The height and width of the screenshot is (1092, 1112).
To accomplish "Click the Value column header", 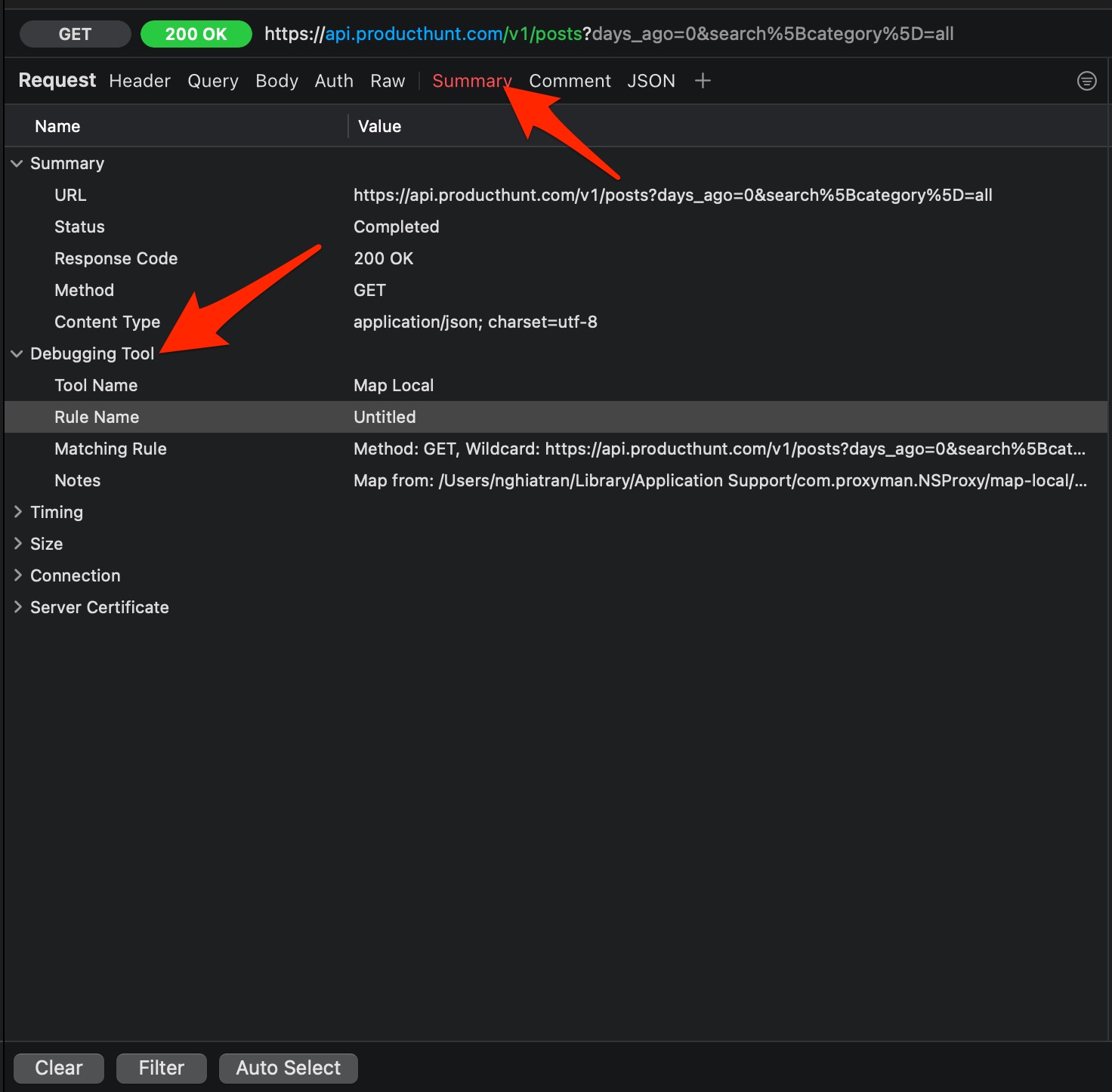I will pos(379,126).
